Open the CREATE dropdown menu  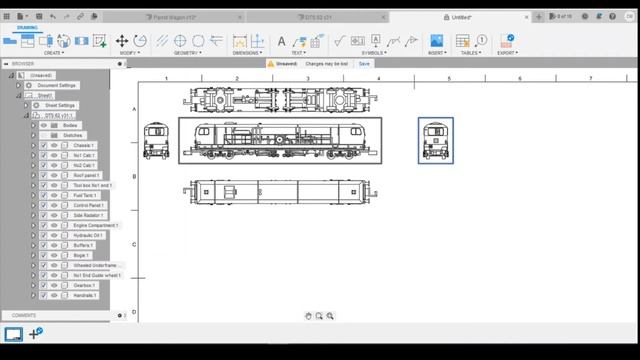[x=54, y=53]
